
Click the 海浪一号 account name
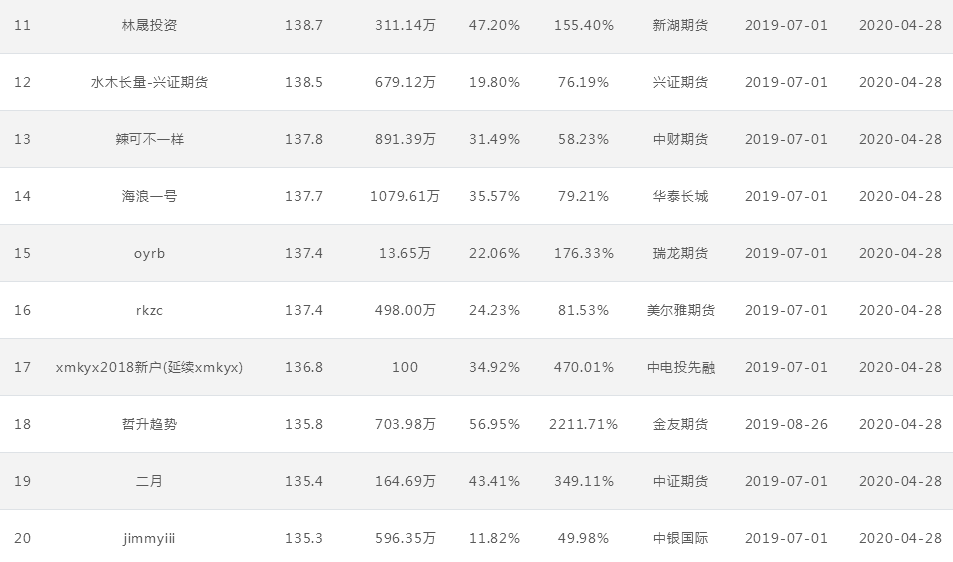click(x=149, y=196)
